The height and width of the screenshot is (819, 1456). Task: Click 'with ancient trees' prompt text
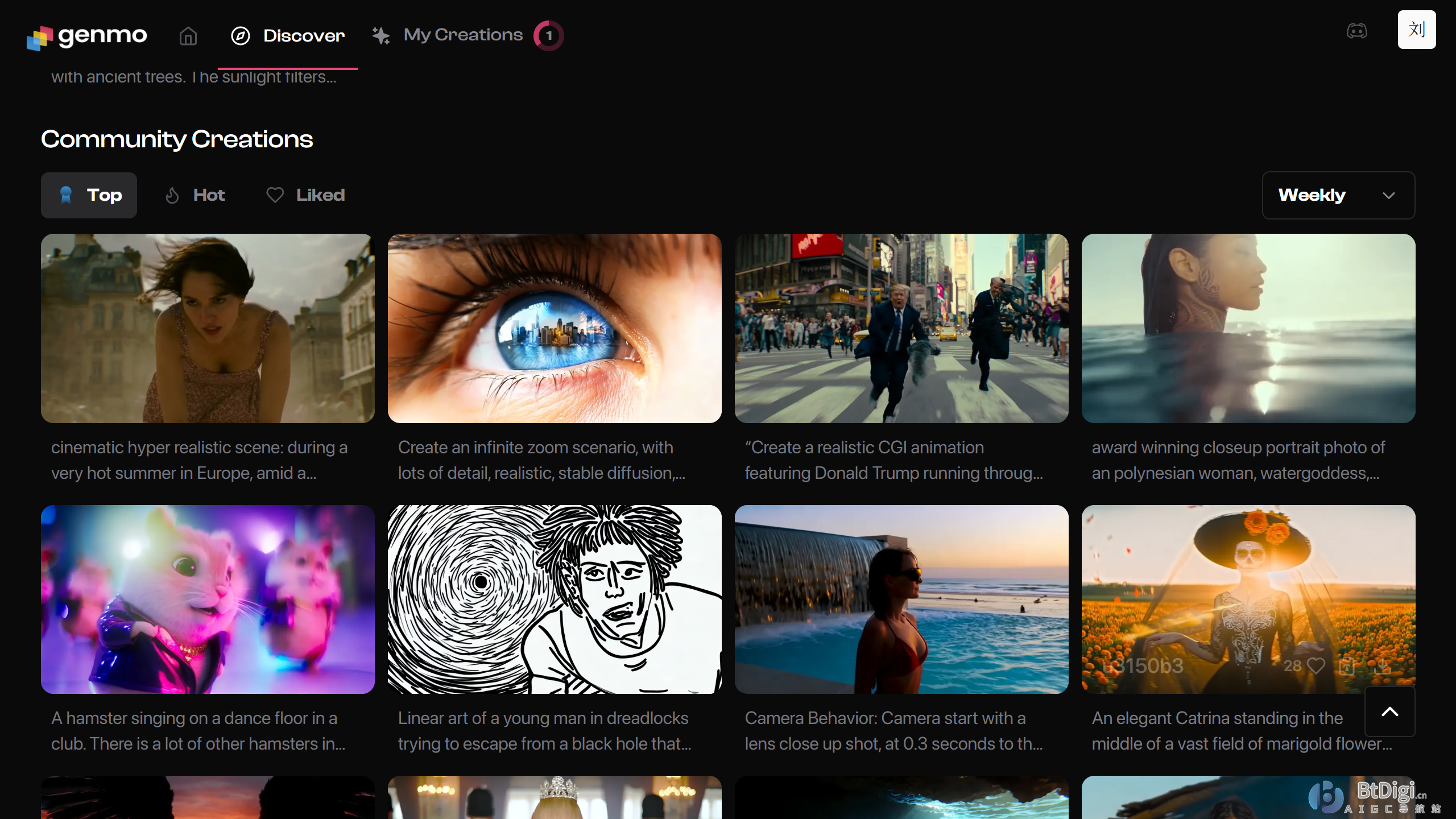tap(194, 77)
